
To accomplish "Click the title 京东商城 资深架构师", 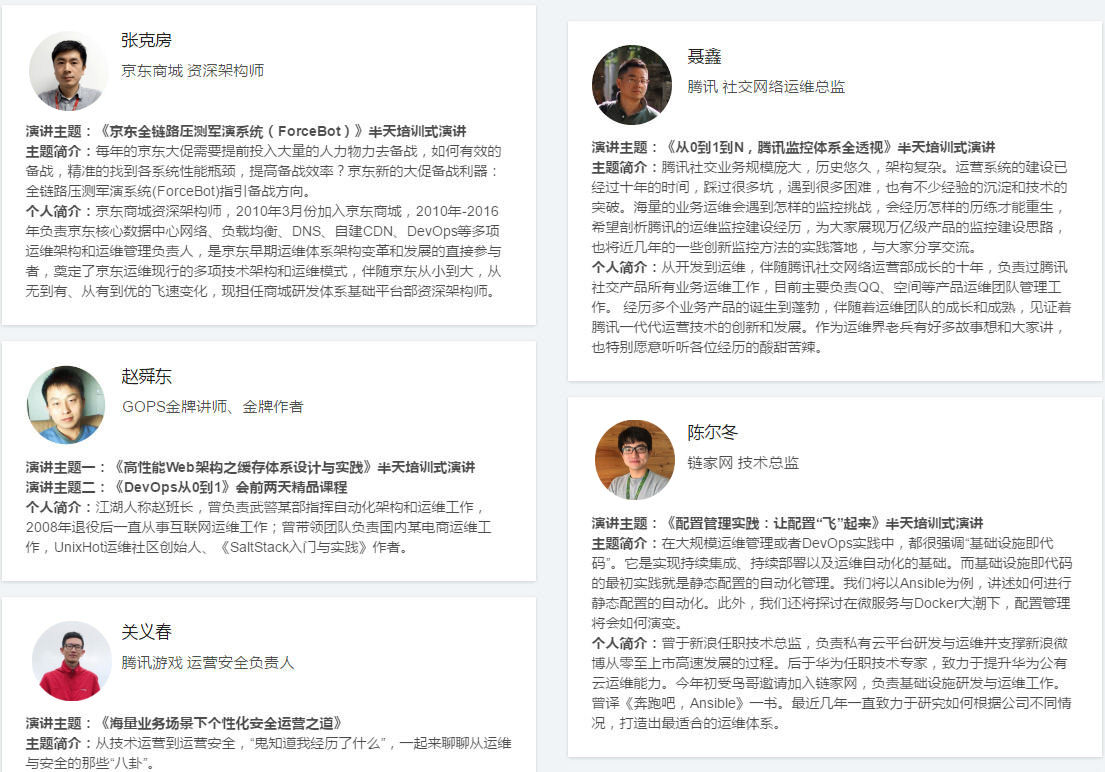I will [192, 71].
